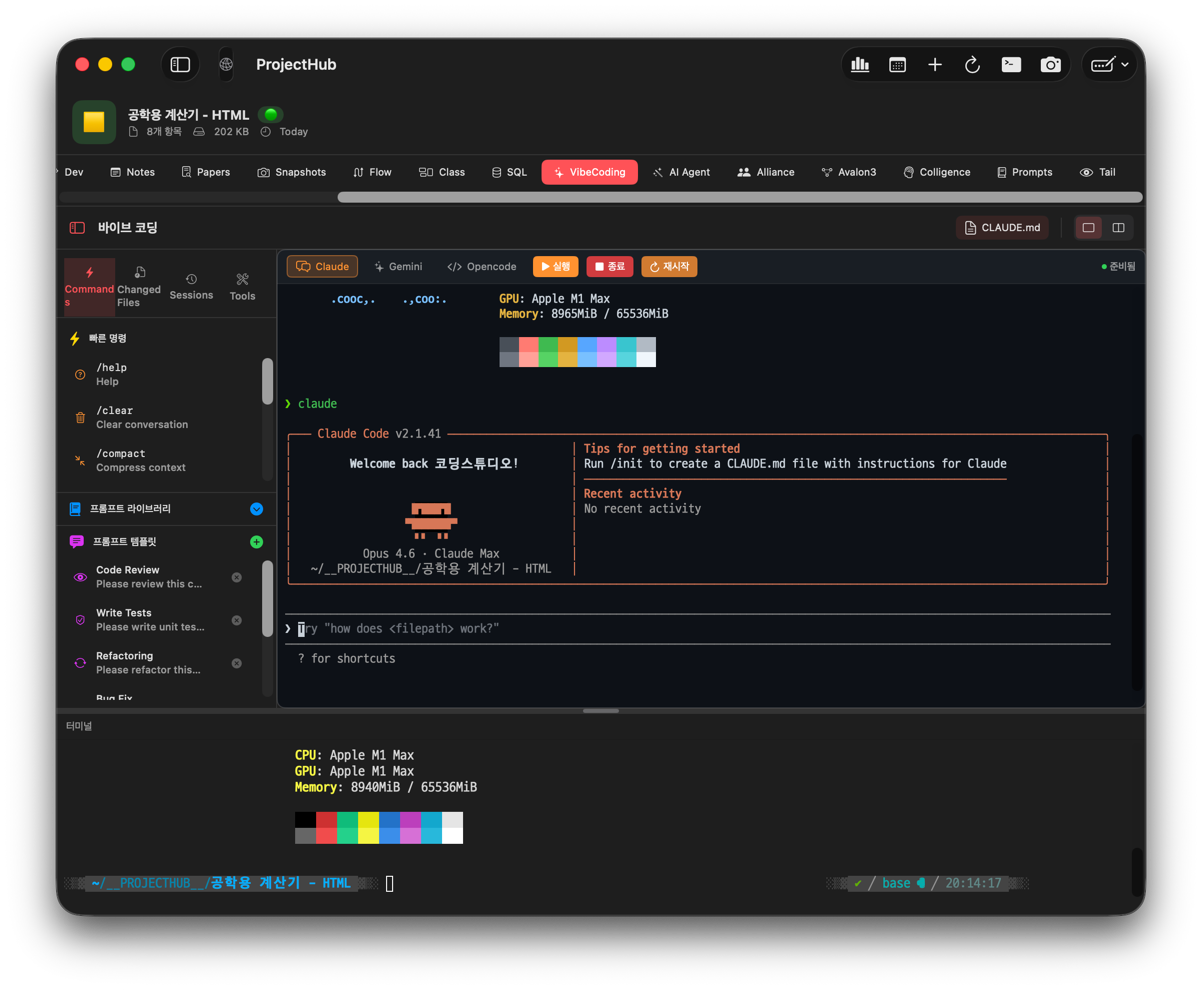Open the titlebar pencil dropdown menu
The height and width of the screenshot is (990, 1202).
(1109, 64)
